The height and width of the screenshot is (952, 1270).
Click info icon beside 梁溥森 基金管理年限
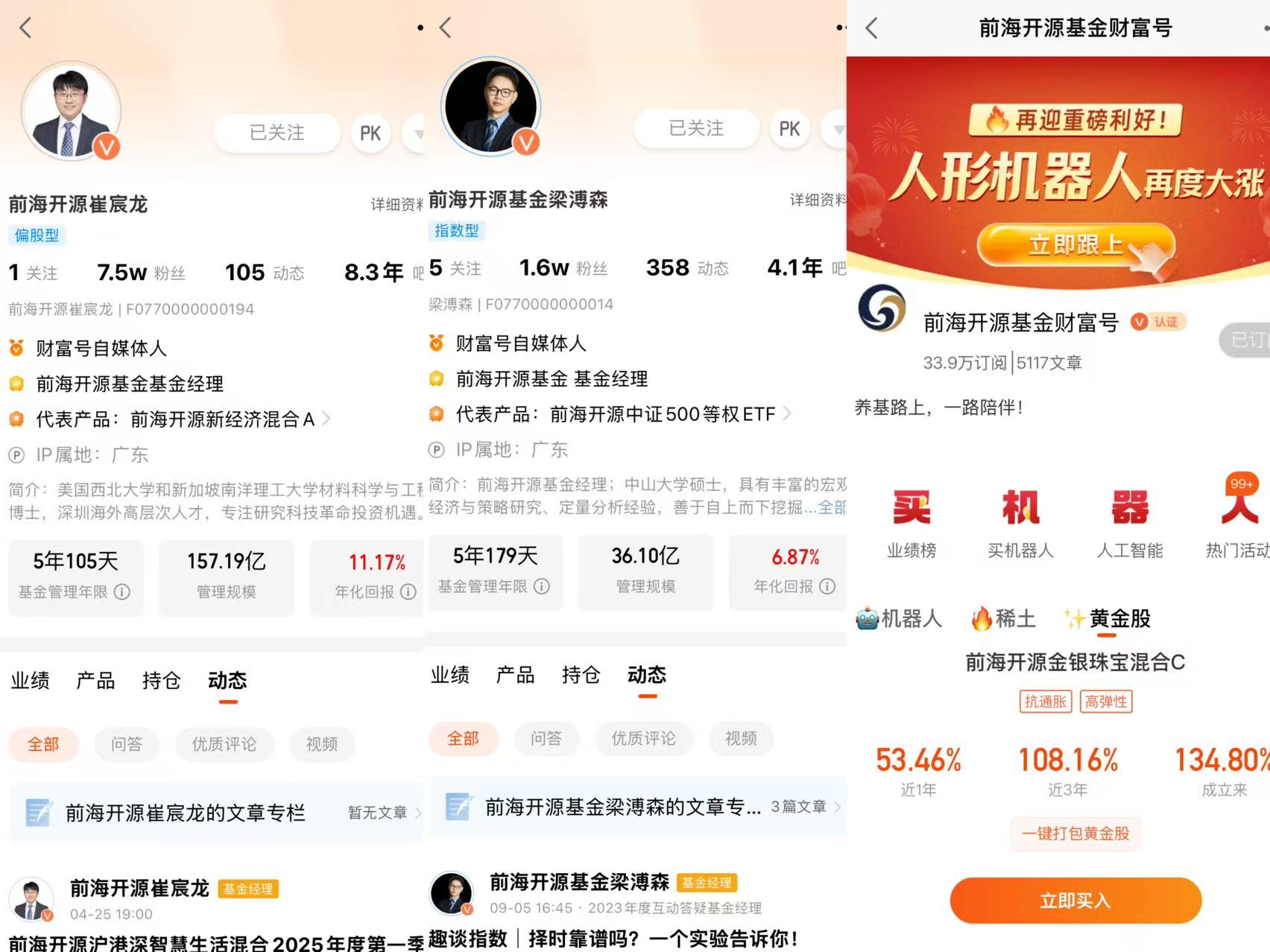tap(542, 586)
